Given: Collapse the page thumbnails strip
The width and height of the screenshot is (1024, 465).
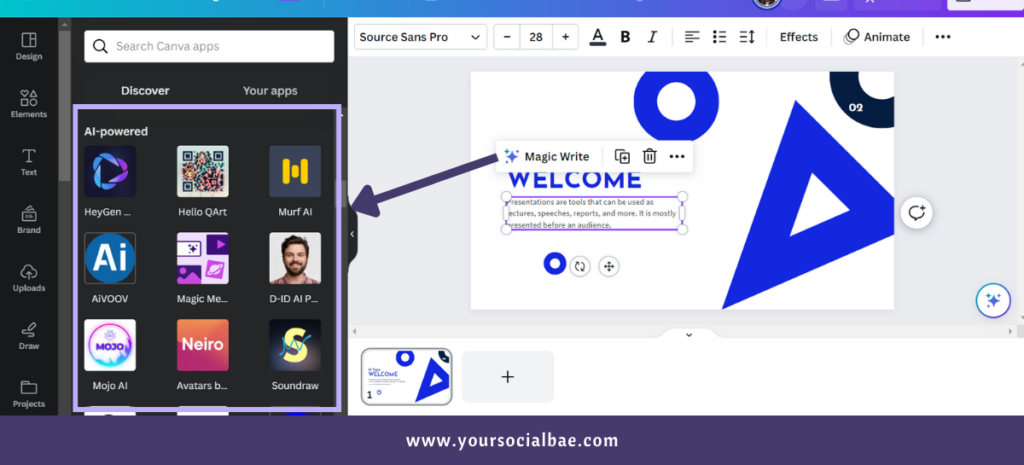Looking at the screenshot, I should (x=688, y=334).
